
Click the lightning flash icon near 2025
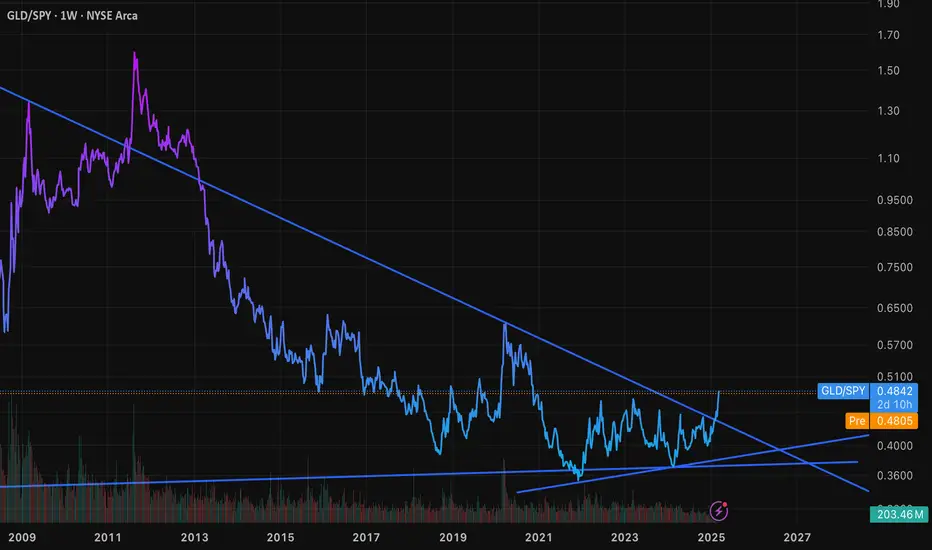click(719, 510)
